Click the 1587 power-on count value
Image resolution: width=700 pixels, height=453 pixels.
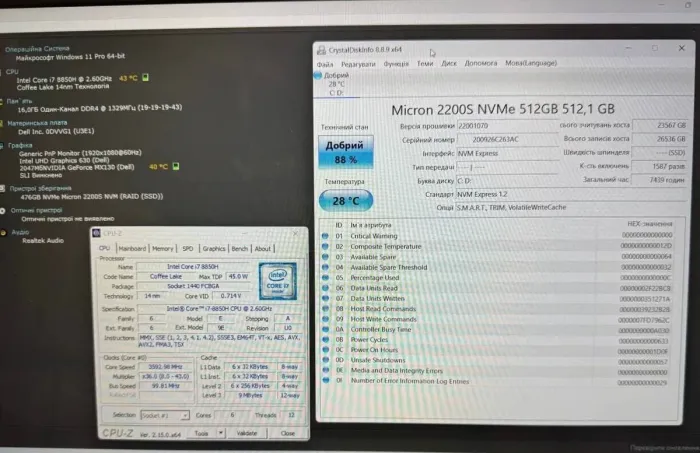(660, 166)
